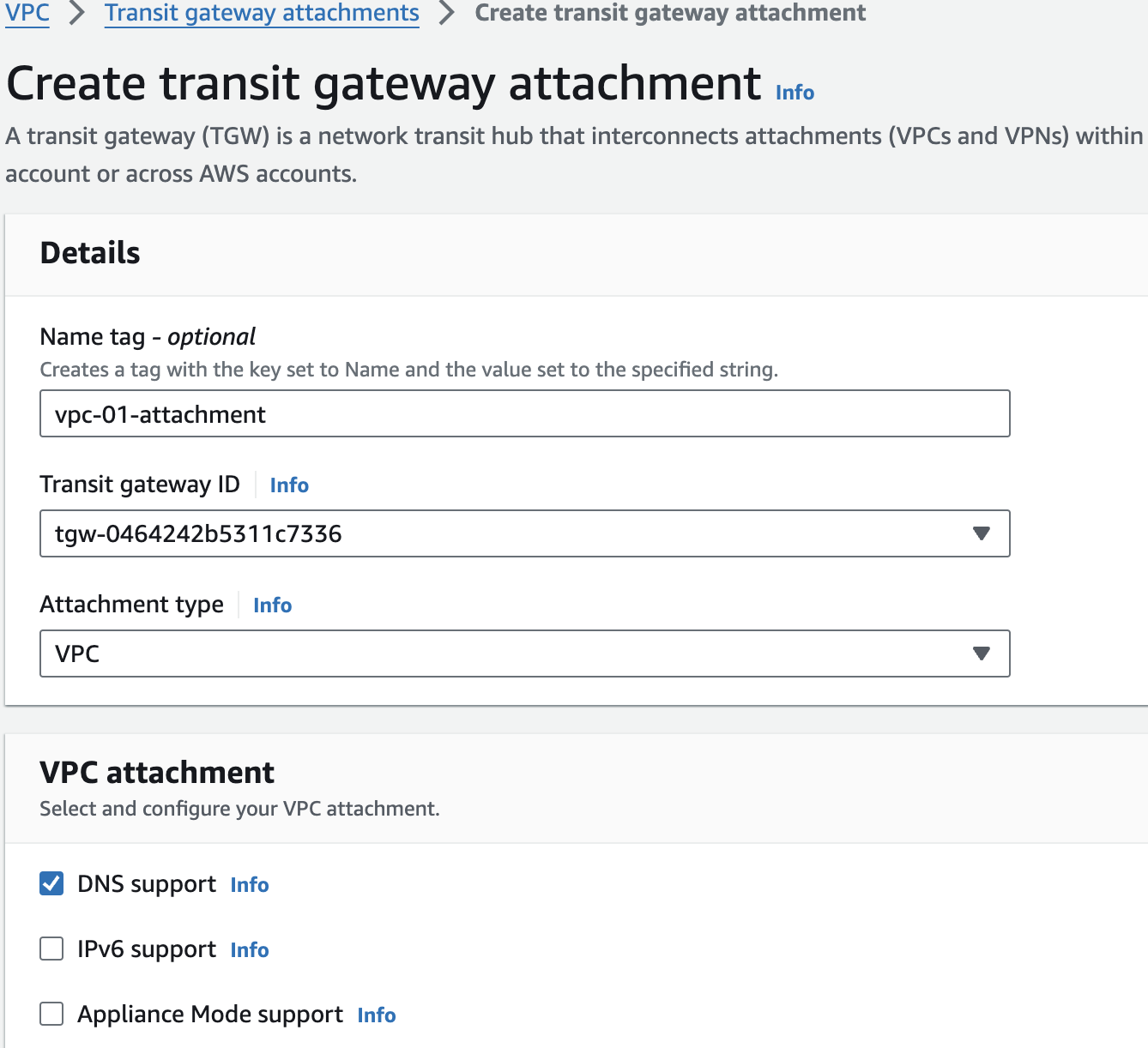Click the tgw-0464242b5311c7336 selection text

[x=198, y=534]
